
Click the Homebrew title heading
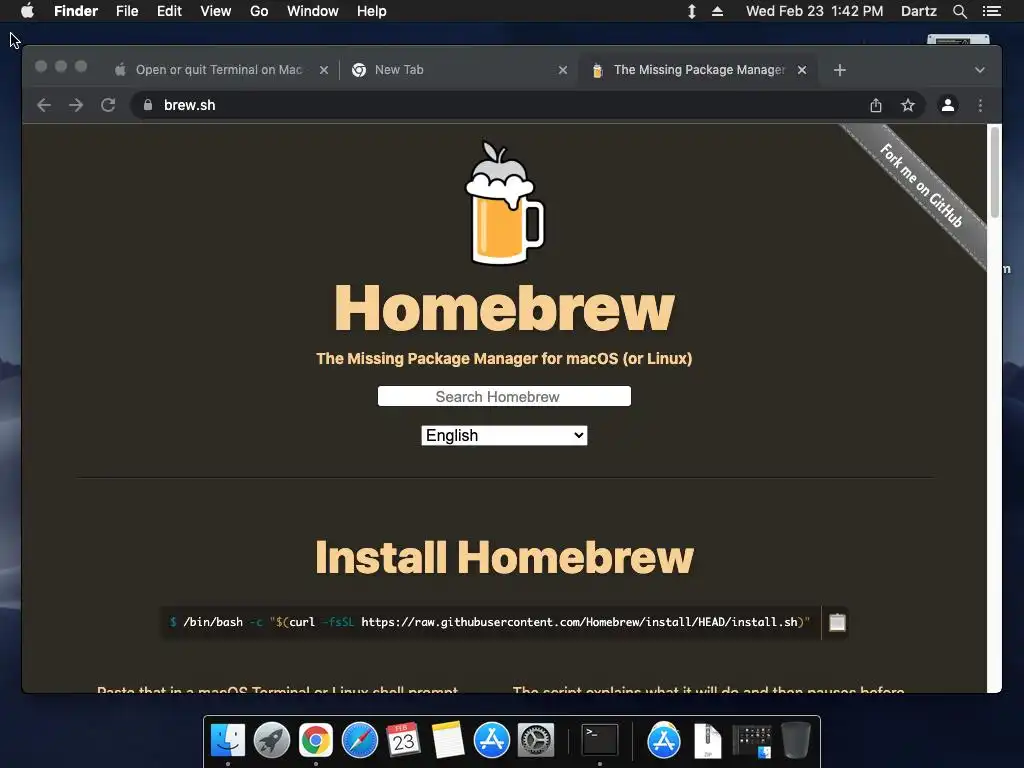[x=504, y=308]
